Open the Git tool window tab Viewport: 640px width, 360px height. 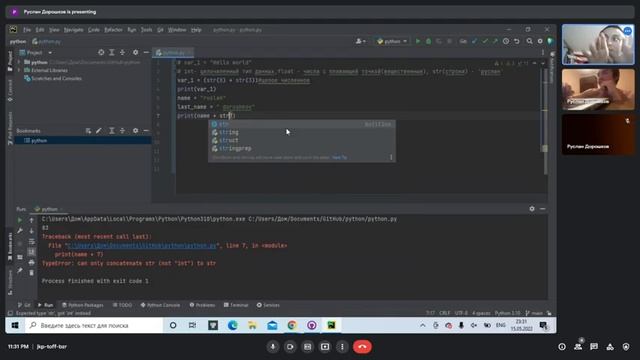pyautogui.click(x=24, y=305)
